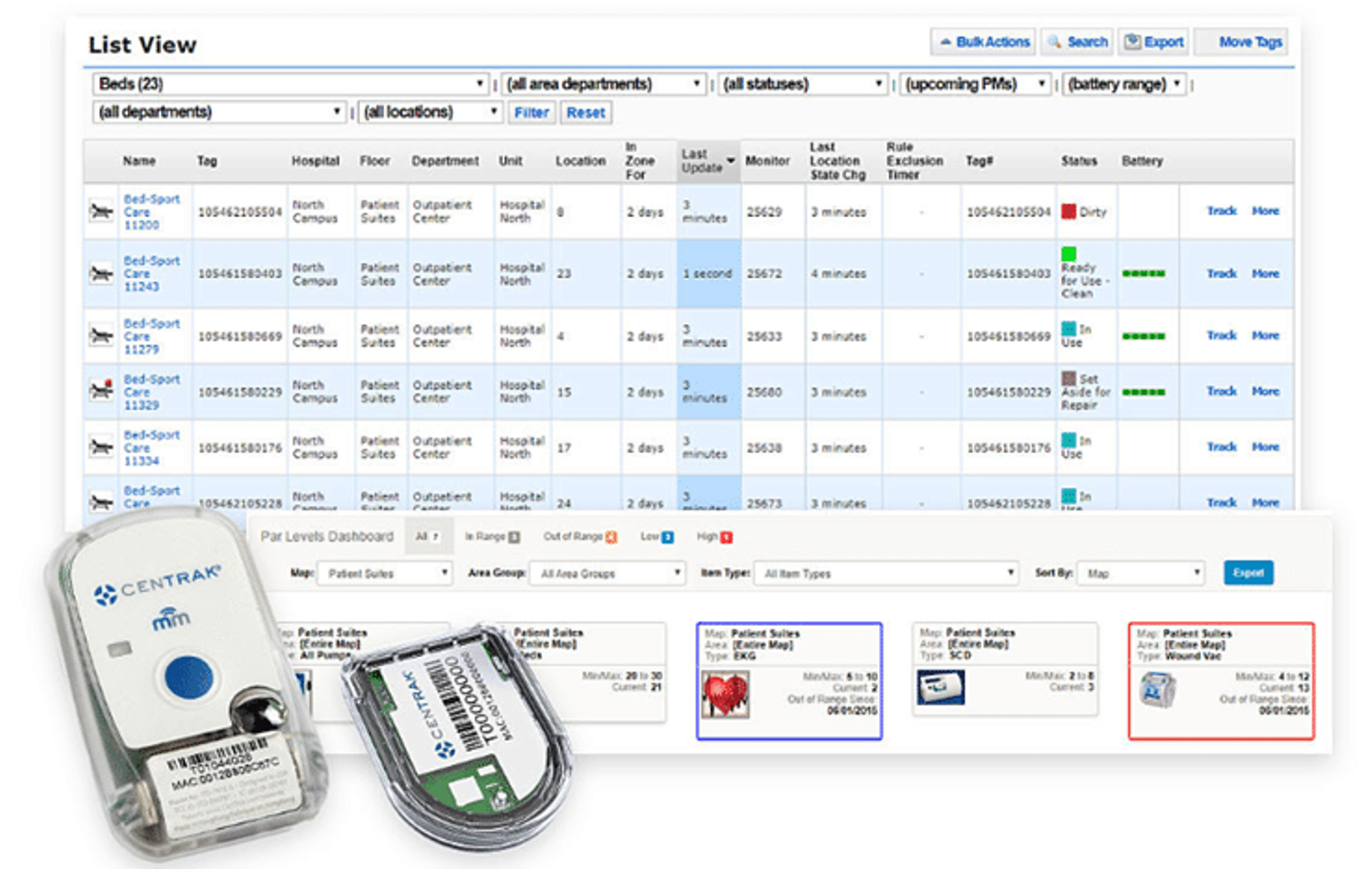This screenshot has width=1372, height=869.
Task: Click Track for Bed-Sport Care 11279
Action: point(1221,335)
